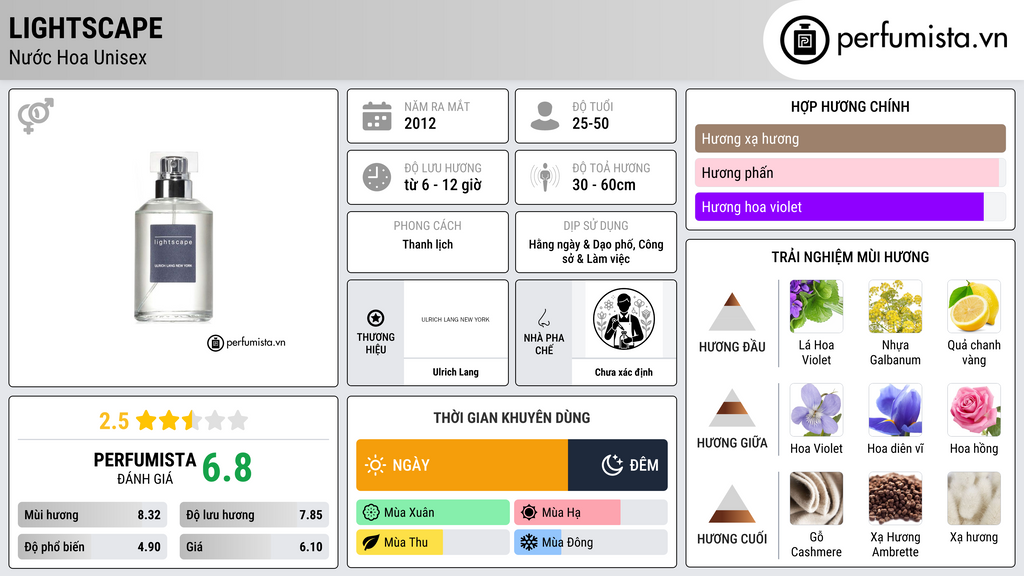
Task: Click the Xạ Hương Ambrette seeds image
Action: (895, 498)
